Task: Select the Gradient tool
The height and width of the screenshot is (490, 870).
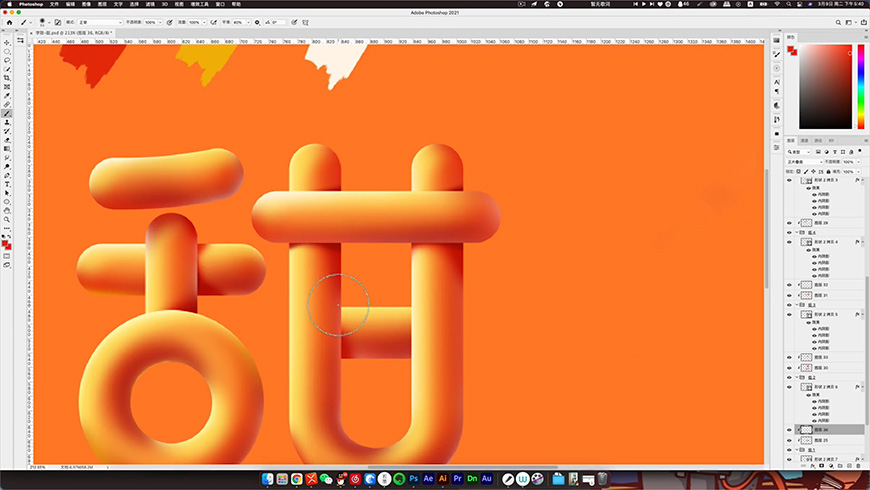Action: click(7, 149)
